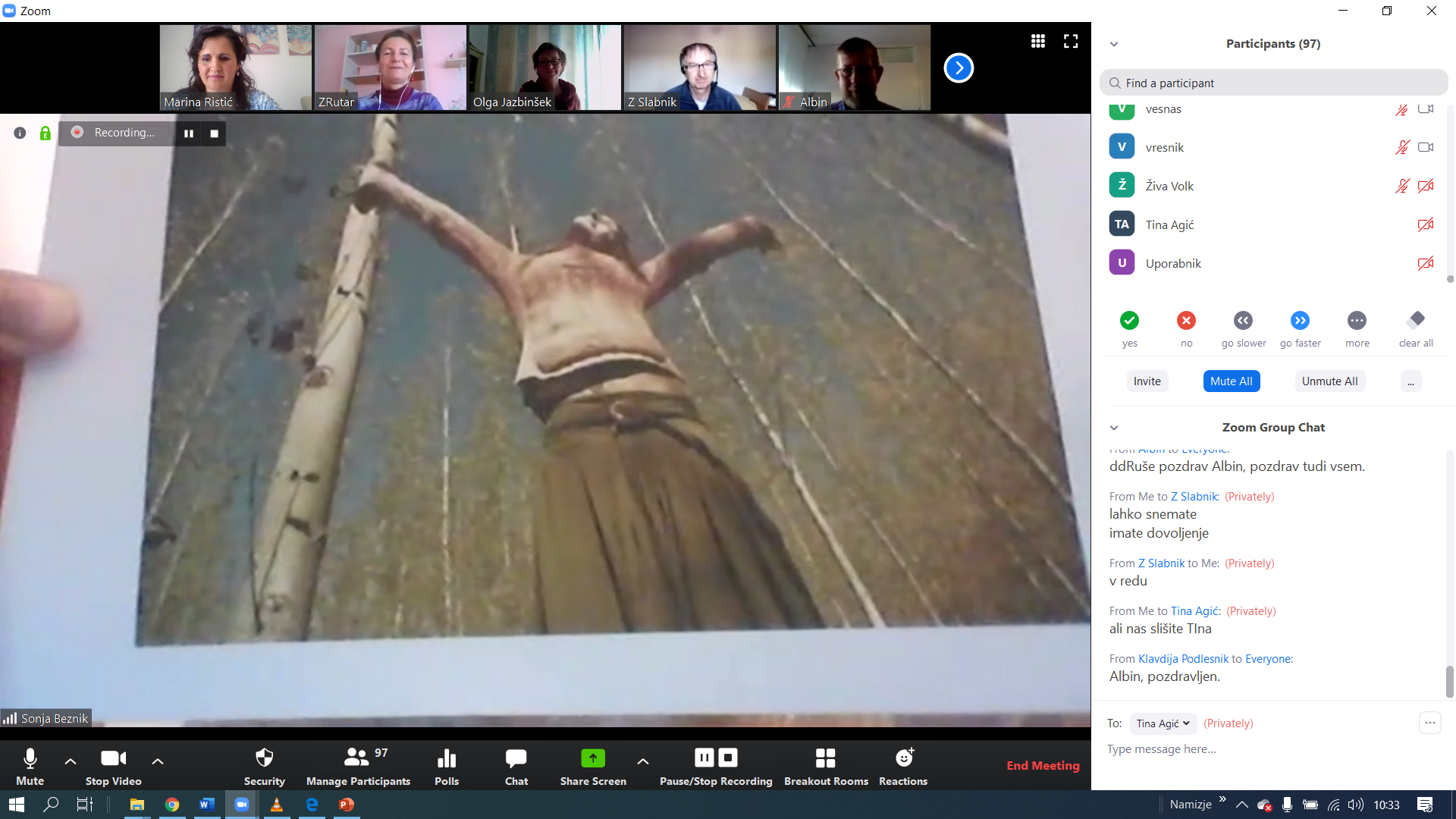Toggle Tina Agić's disabled video icon
Image resolution: width=1456 pixels, height=819 pixels.
1426,224
